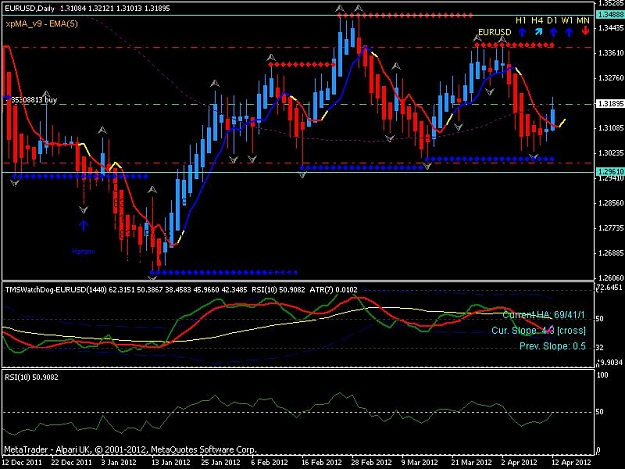Click the highlighted 1.29610 price tag
625x469 pixels.
pos(610,171)
